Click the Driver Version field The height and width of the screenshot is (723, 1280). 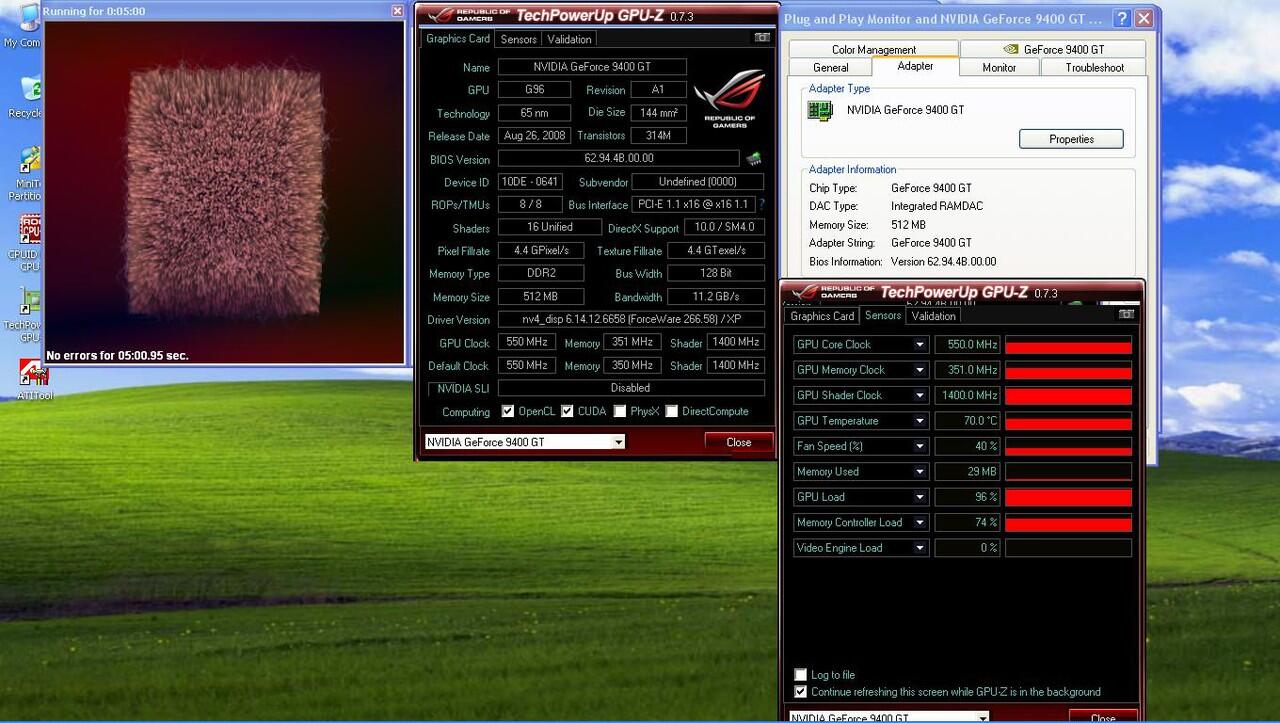631,319
